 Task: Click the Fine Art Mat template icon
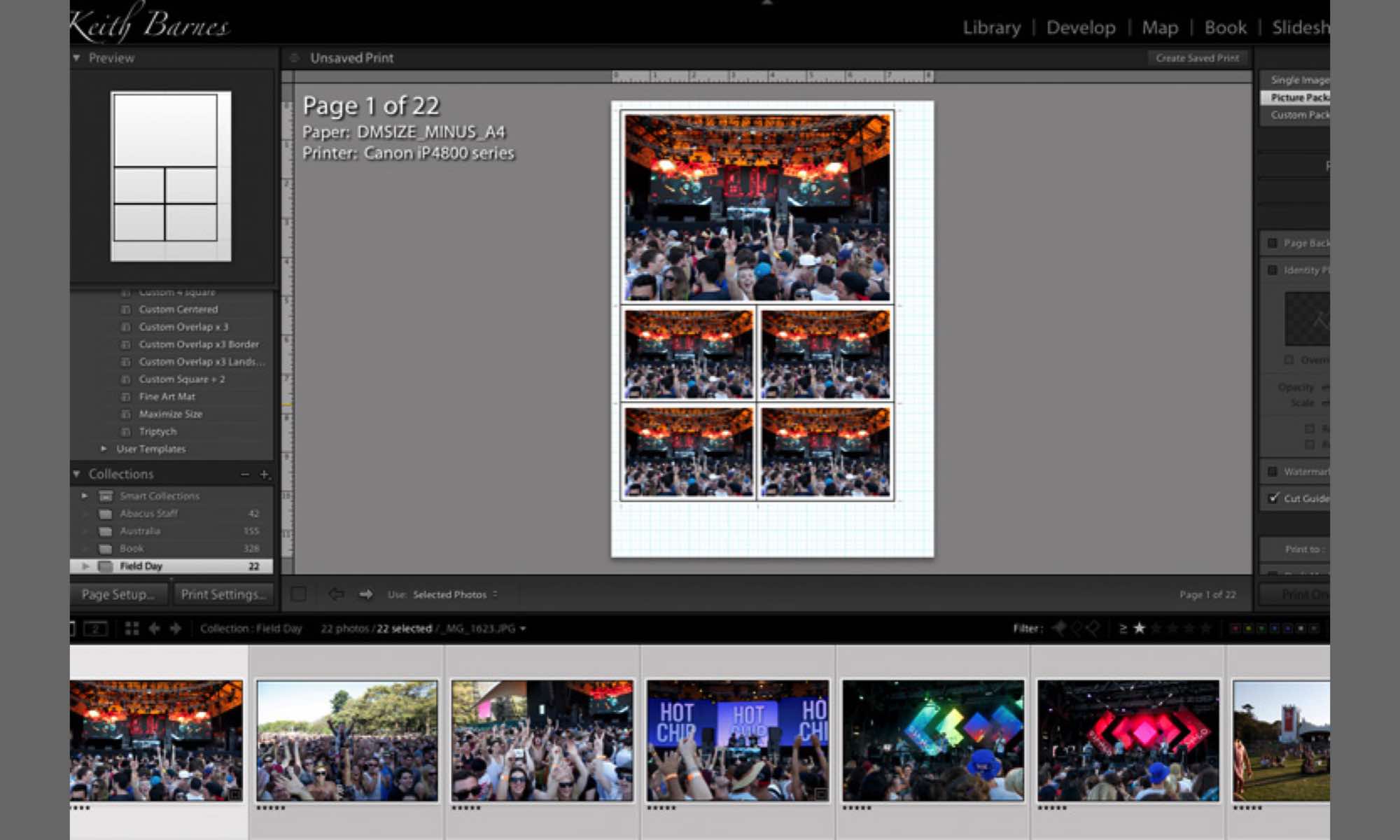click(x=126, y=397)
